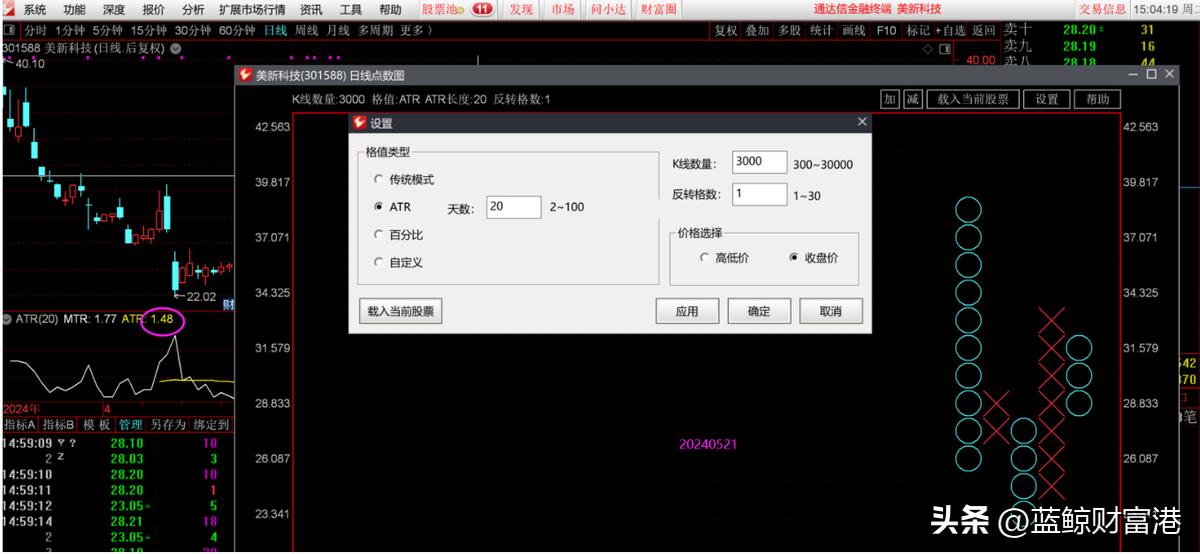1200x554 pixels.
Task: Click the 标记 toolbar button
Action: point(917,31)
